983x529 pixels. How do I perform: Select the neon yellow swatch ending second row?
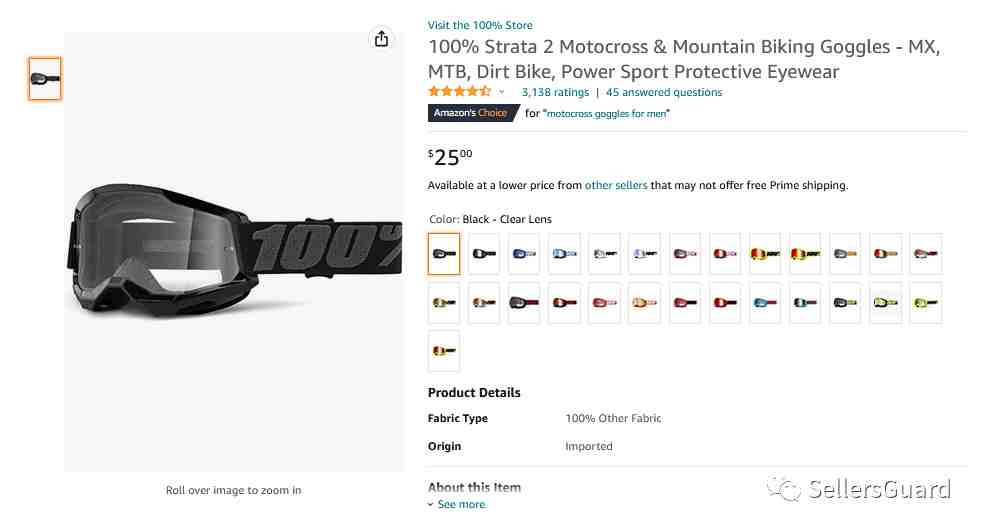[925, 303]
